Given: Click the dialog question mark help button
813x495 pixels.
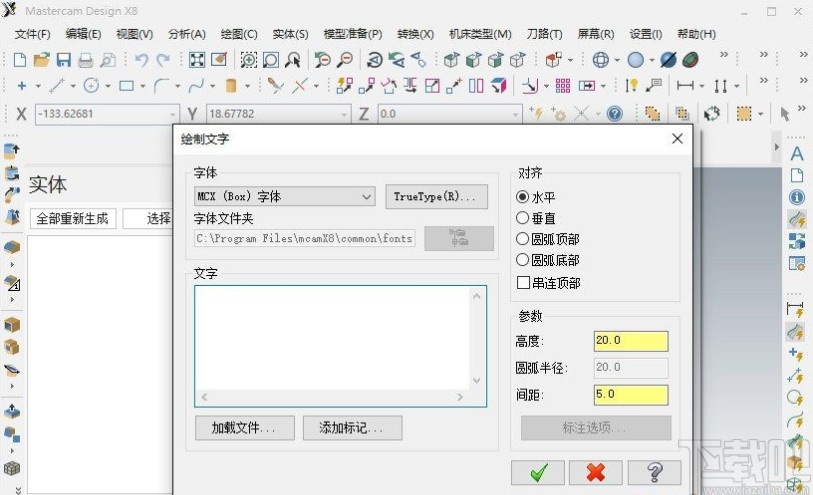Looking at the screenshot, I should click(x=654, y=472).
